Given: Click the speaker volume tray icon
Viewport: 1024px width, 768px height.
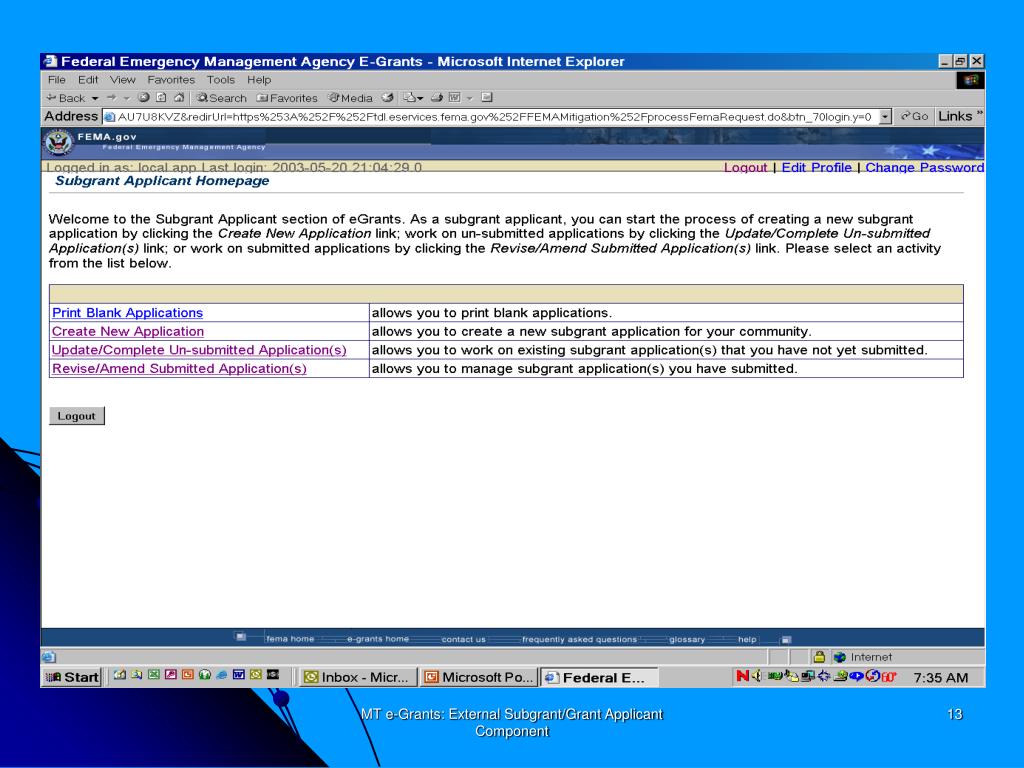Looking at the screenshot, I should 757,677.
